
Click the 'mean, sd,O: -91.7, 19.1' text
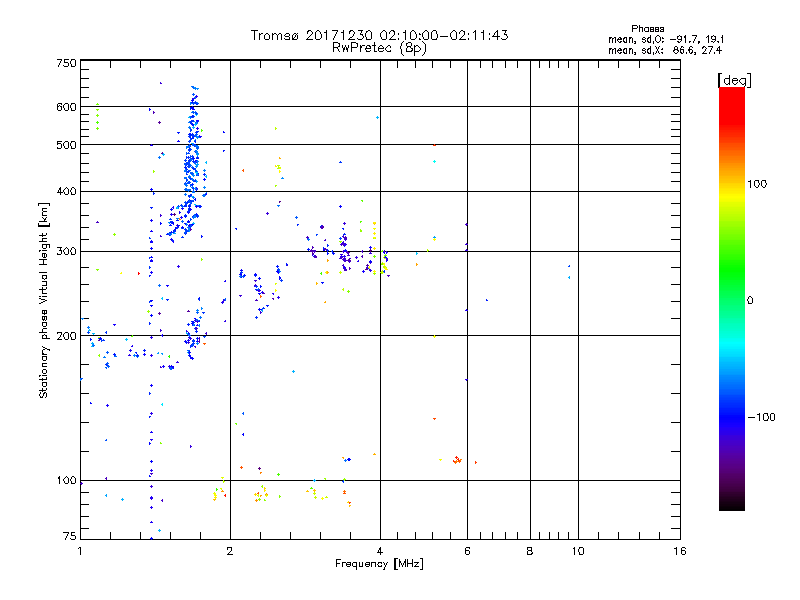tap(666, 39)
